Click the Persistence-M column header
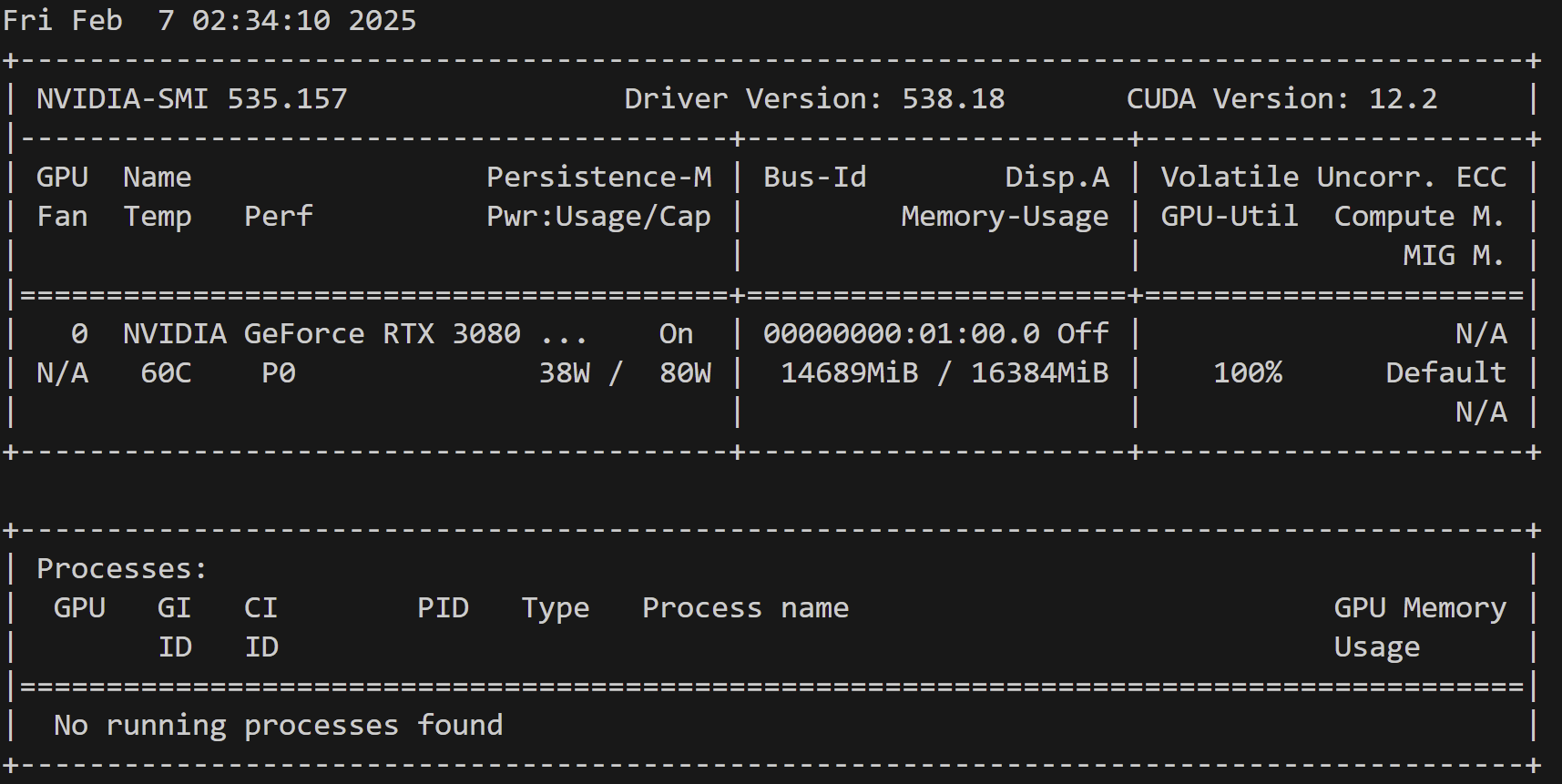The width and height of the screenshot is (1562, 784). click(x=598, y=177)
